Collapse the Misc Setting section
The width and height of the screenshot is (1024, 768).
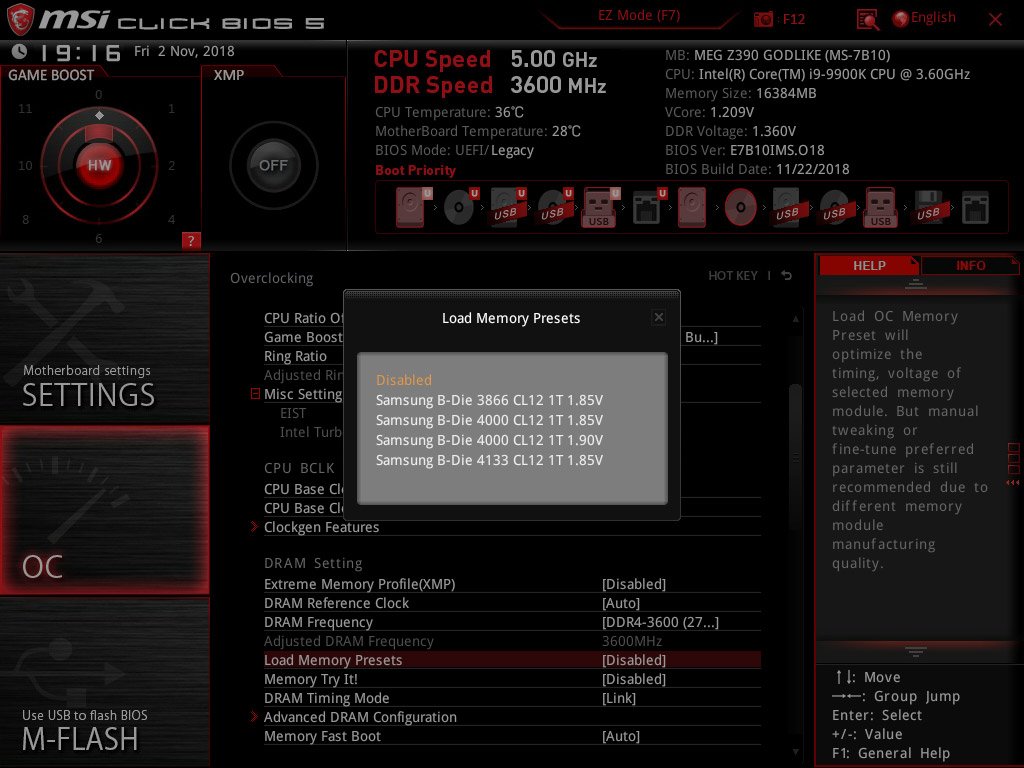point(255,394)
